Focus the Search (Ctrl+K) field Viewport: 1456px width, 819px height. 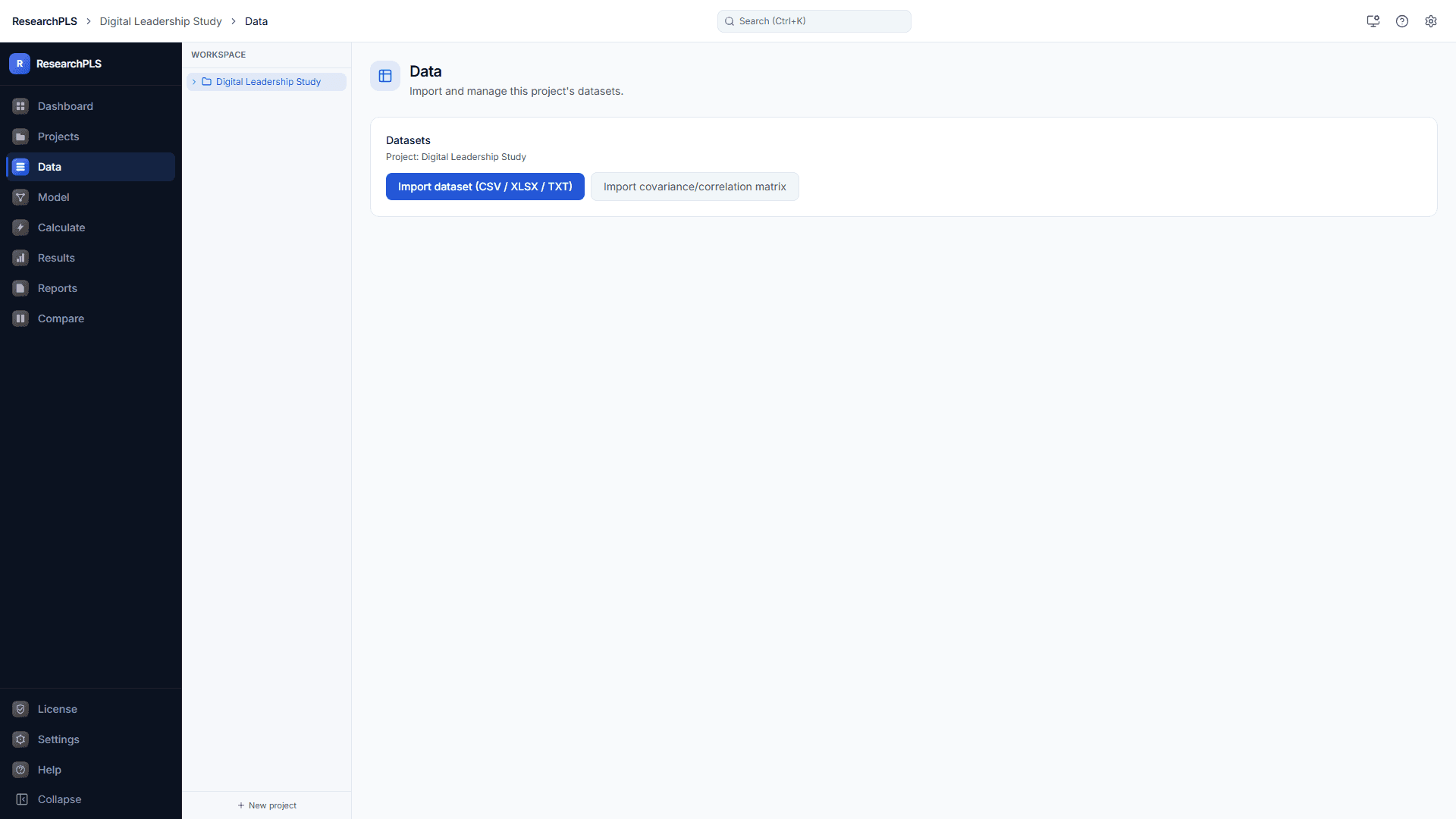pos(814,21)
